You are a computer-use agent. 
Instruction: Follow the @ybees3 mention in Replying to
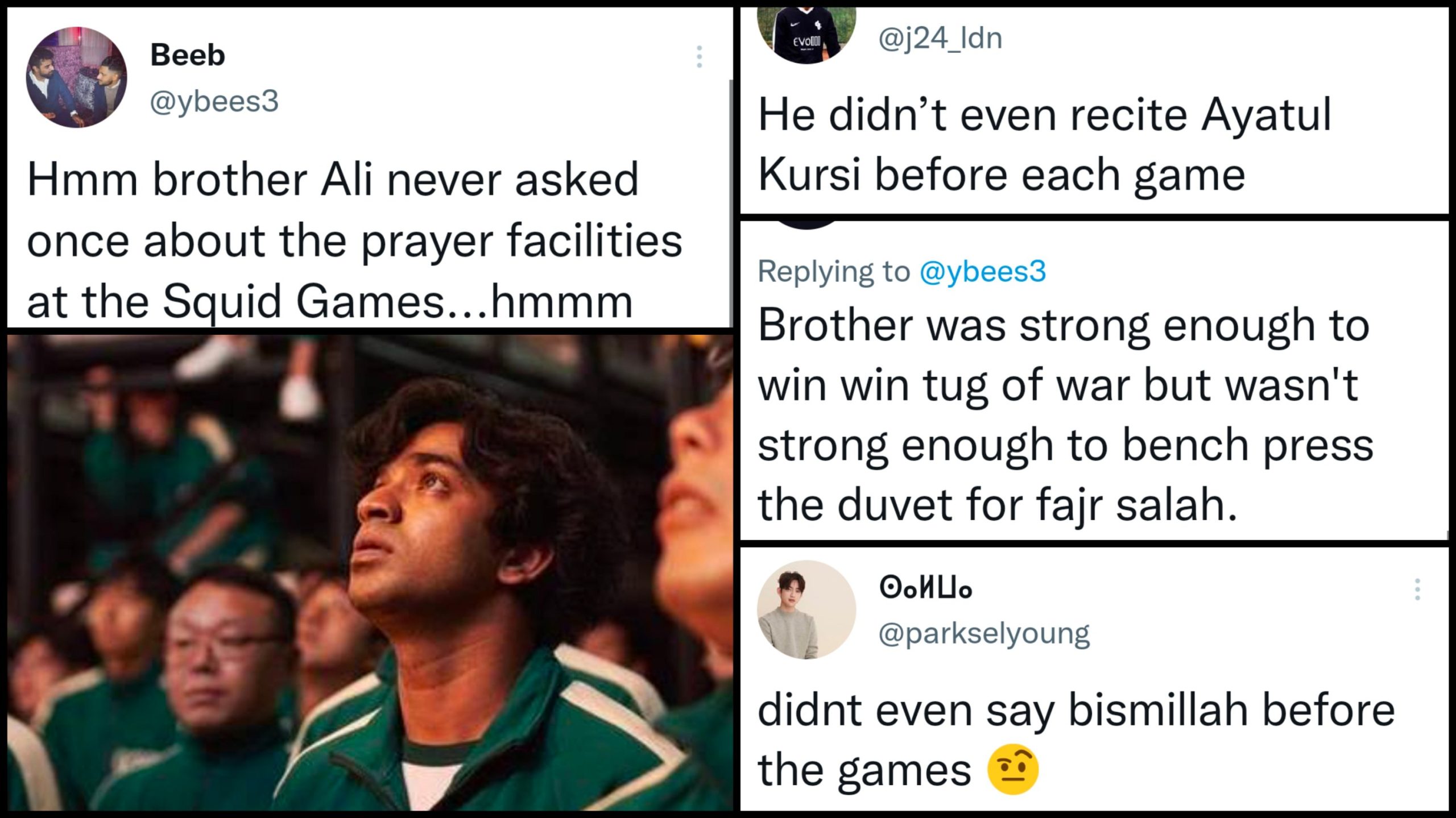point(982,271)
